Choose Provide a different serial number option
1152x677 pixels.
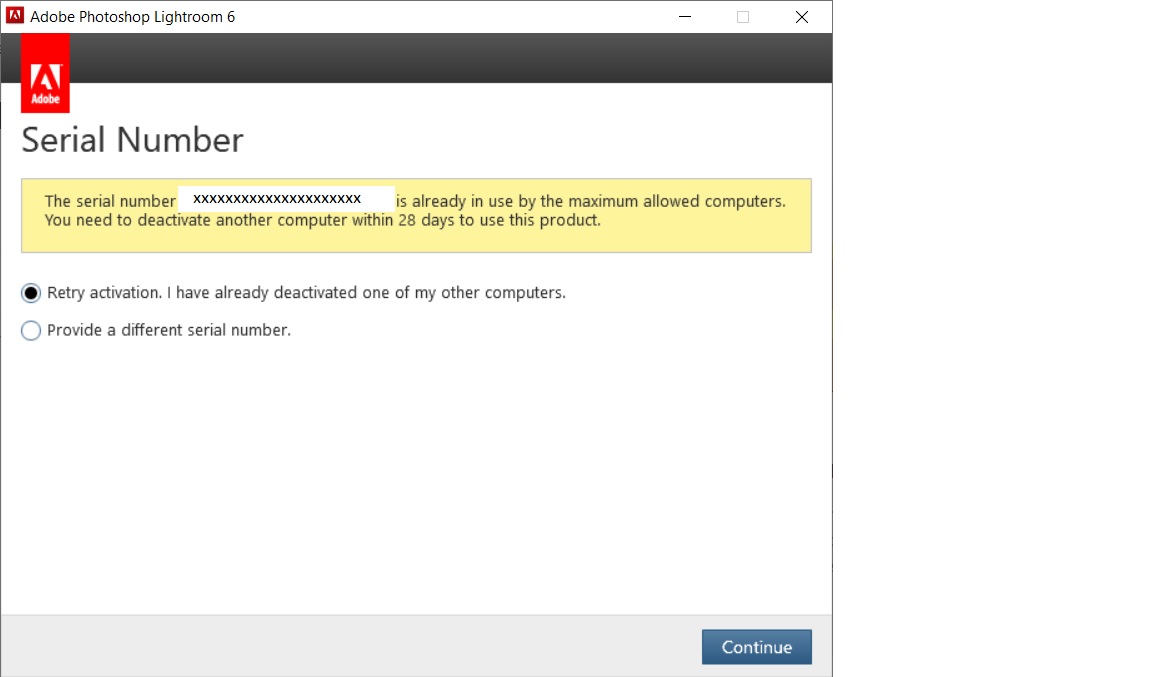pyautogui.click(x=31, y=331)
